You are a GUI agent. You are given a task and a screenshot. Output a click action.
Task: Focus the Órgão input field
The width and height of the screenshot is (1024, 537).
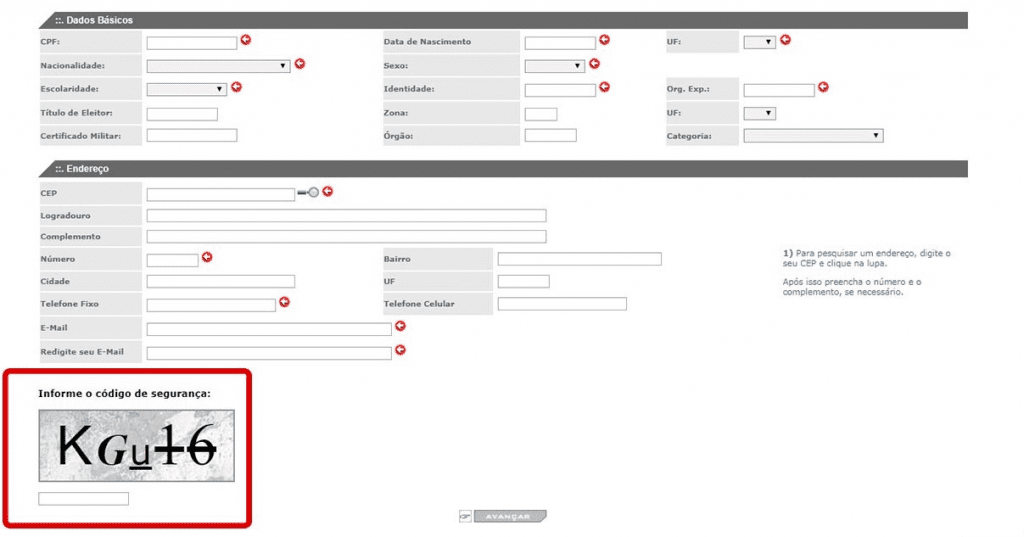coord(551,135)
